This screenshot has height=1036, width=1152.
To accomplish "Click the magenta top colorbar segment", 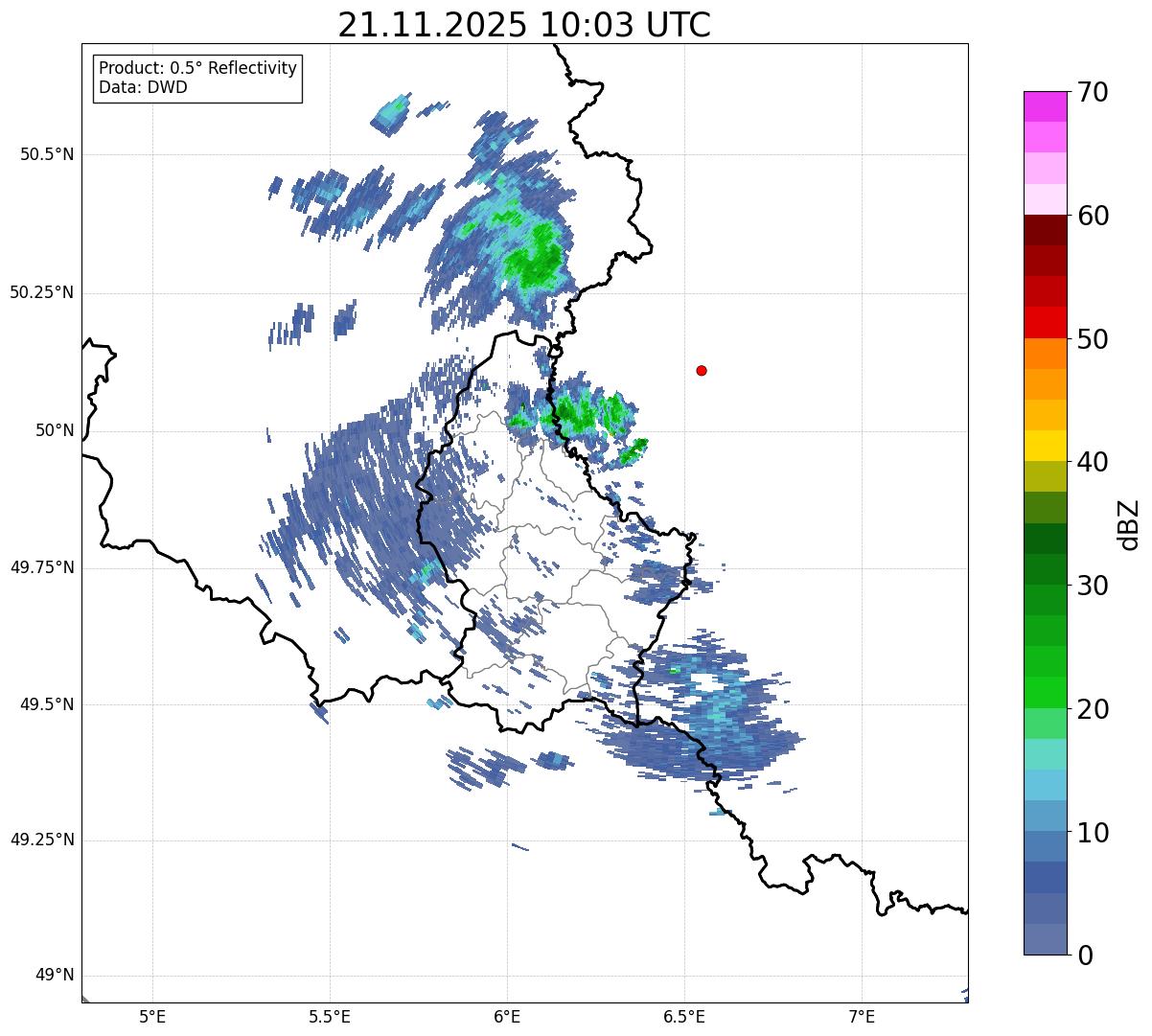I will [x=1046, y=106].
